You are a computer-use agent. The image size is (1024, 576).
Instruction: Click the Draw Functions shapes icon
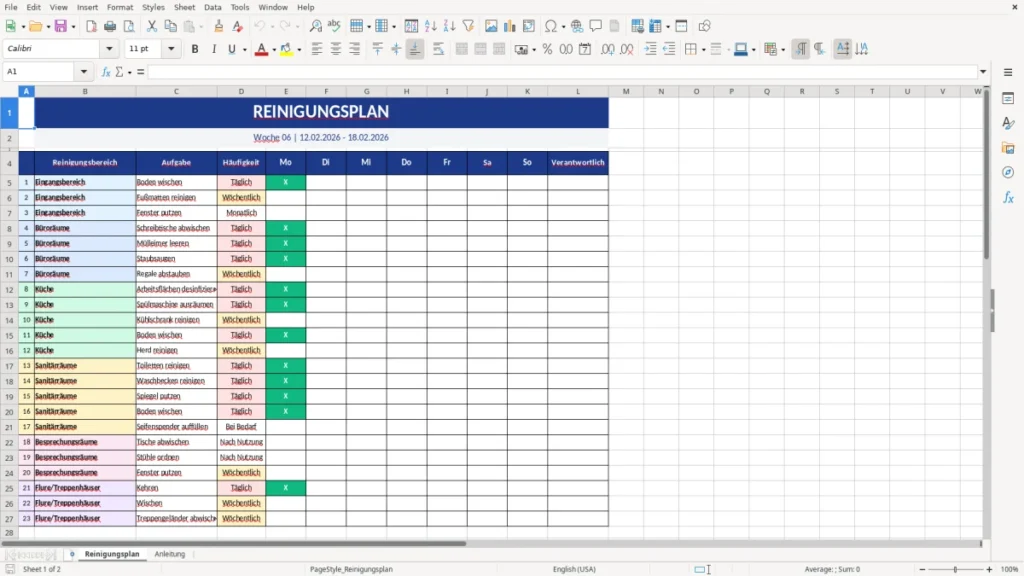[x=704, y=26]
